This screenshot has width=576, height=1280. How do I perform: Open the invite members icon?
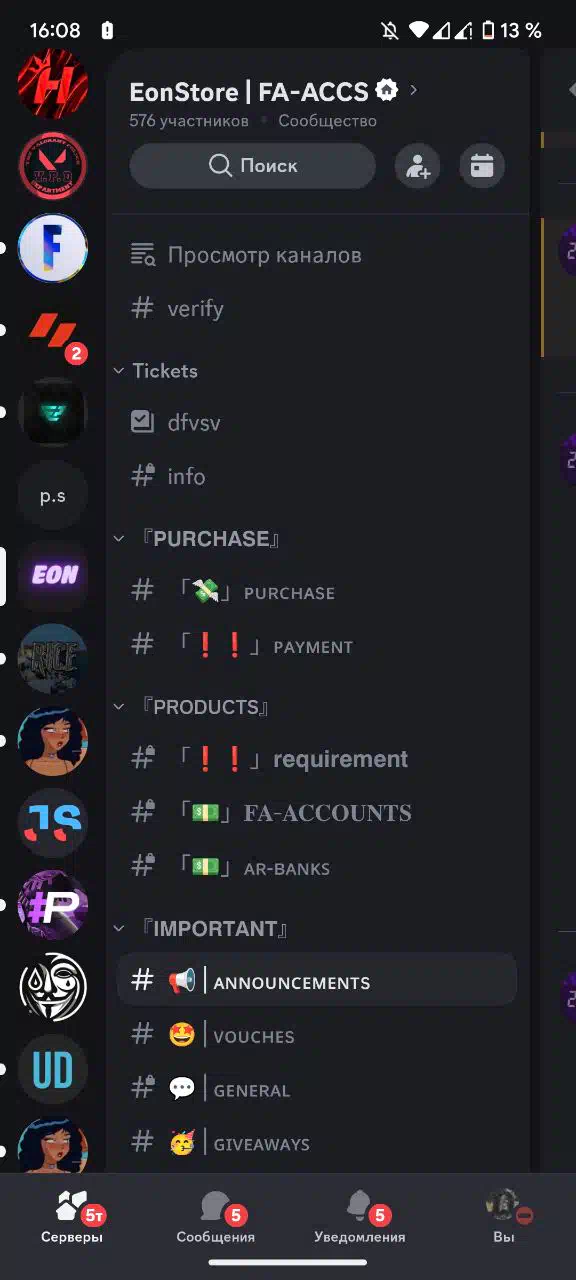417,166
